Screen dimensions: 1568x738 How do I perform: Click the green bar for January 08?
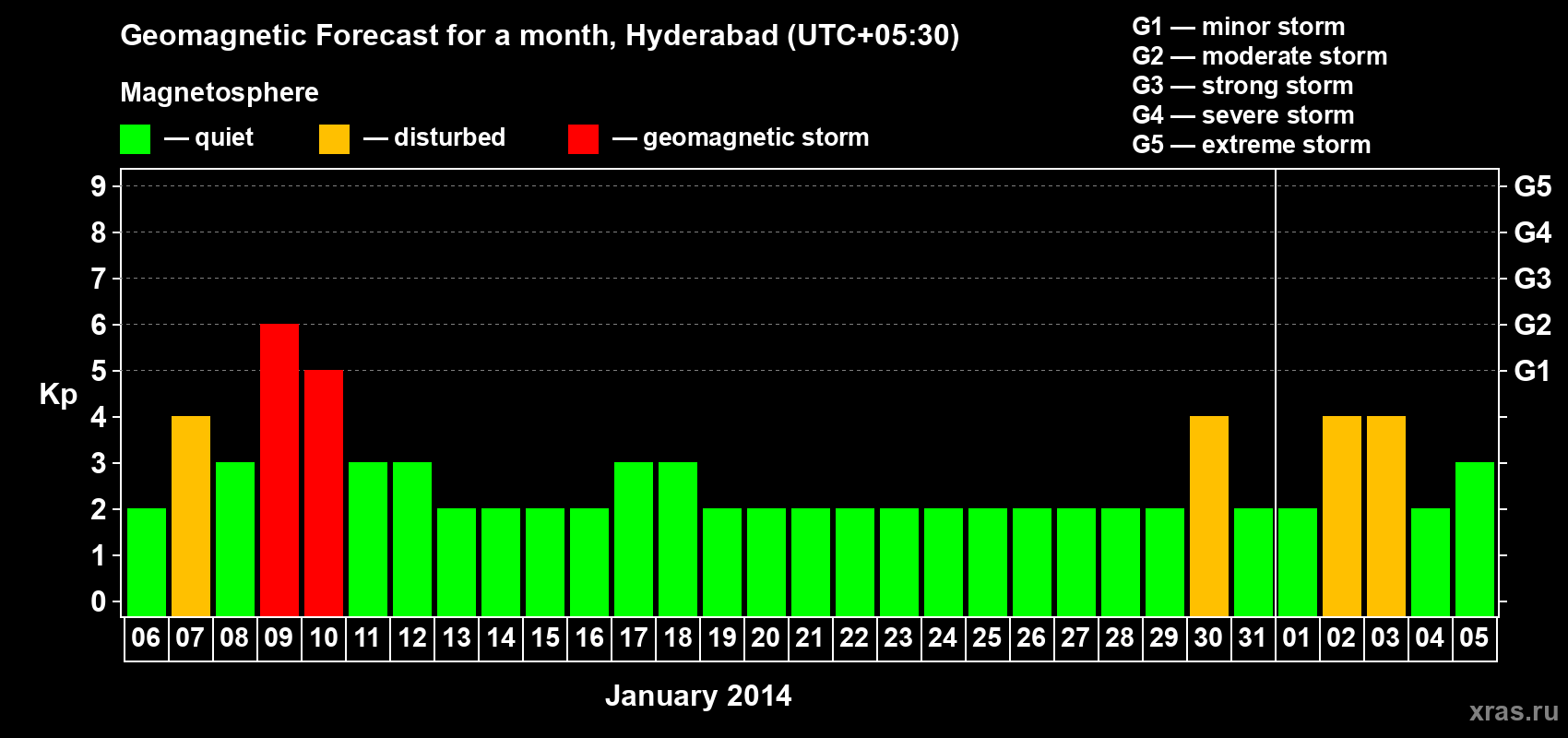pos(235,539)
